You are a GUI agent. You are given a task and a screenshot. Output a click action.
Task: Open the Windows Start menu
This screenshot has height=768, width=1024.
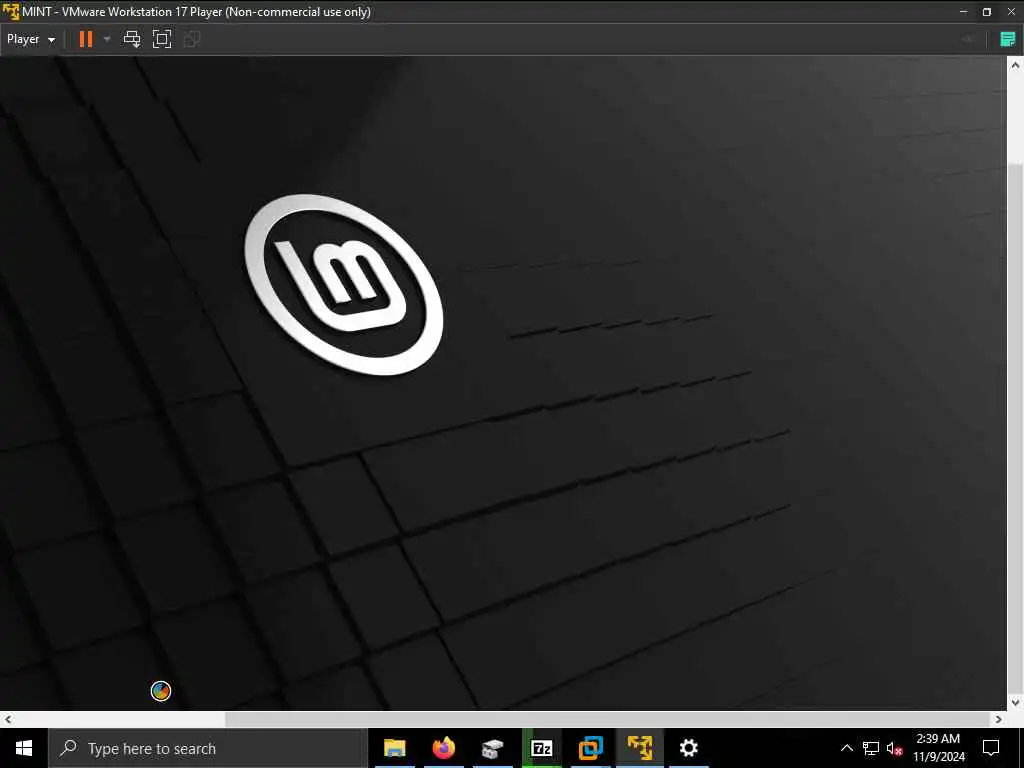click(x=24, y=748)
